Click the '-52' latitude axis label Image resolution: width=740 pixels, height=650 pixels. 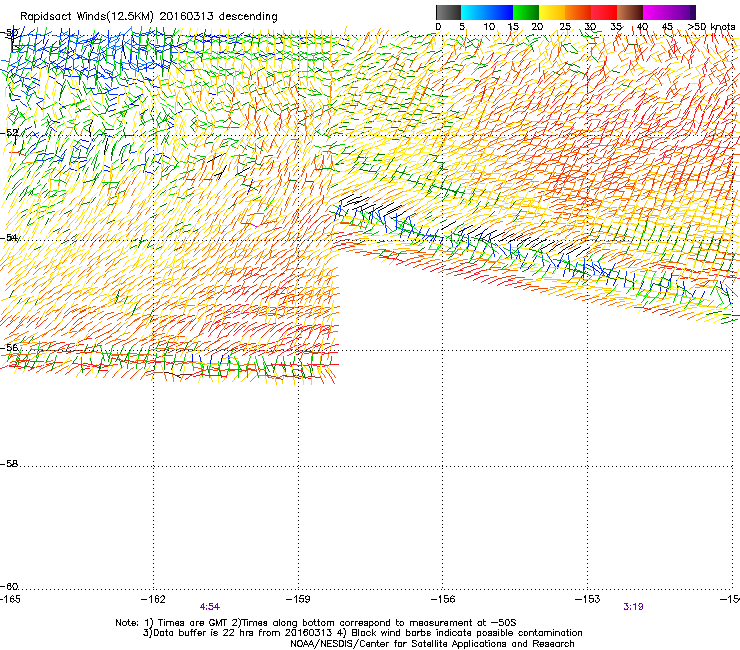pos(9,133)
